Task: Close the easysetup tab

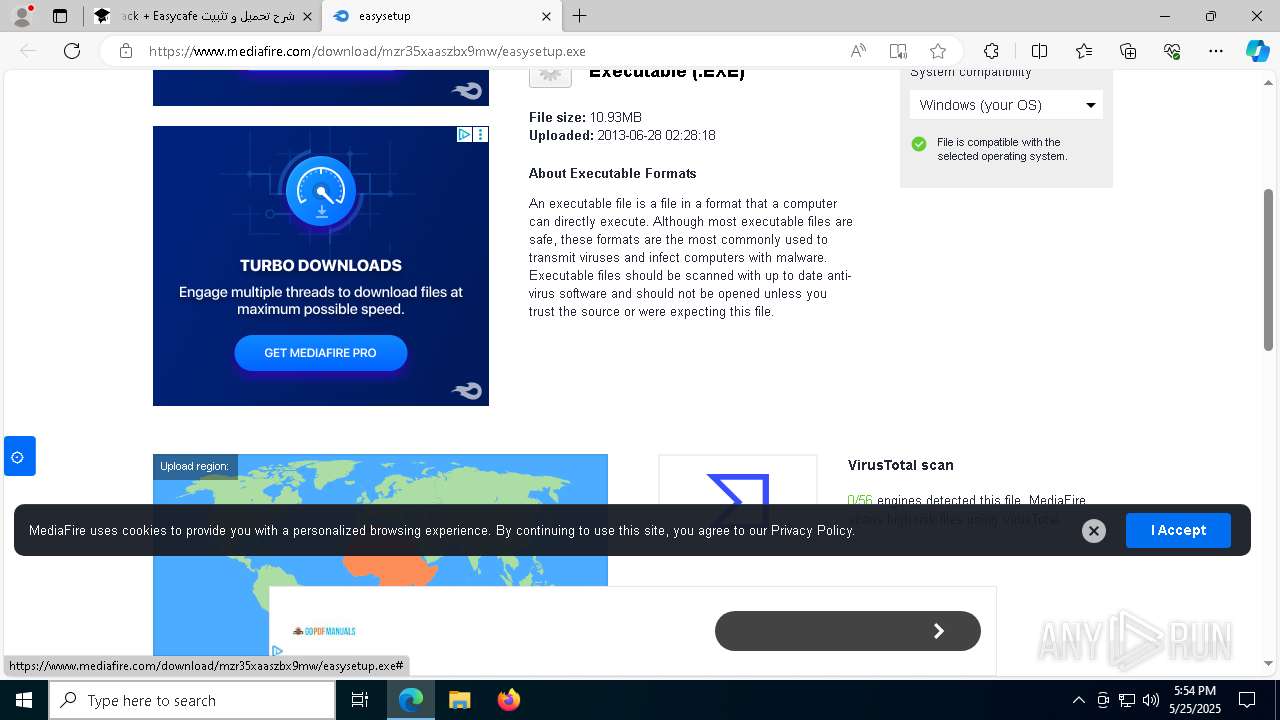Action: [546, 16]
